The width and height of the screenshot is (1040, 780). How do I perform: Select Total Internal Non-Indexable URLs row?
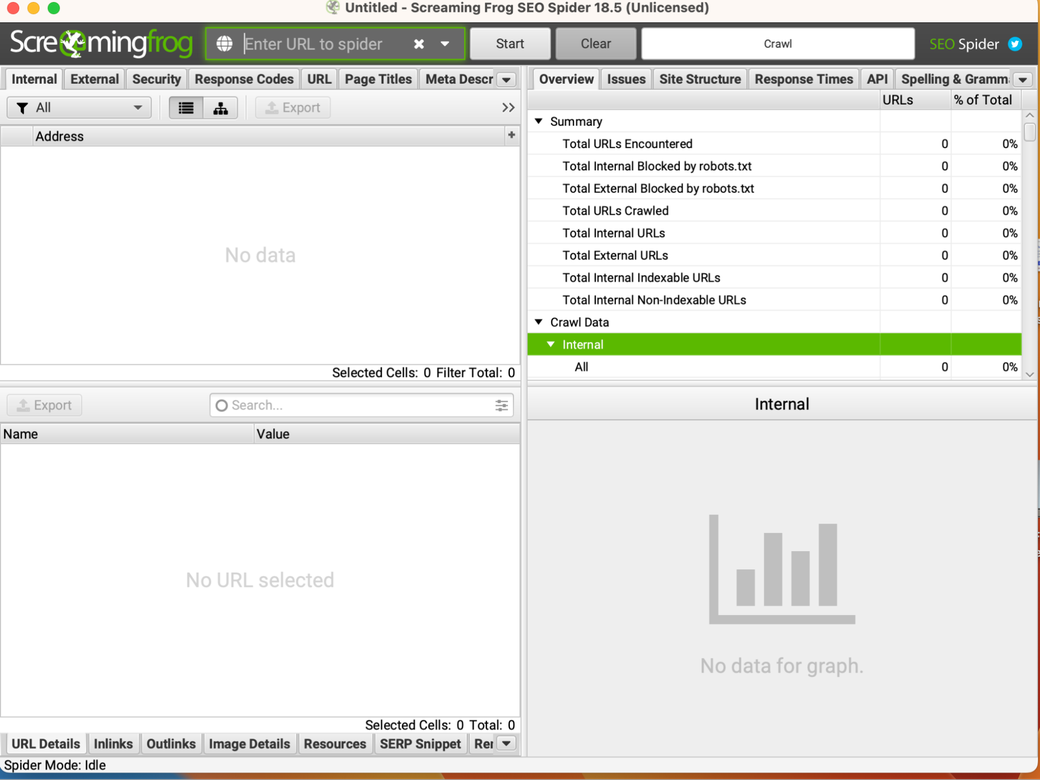[x=775, y=300]
